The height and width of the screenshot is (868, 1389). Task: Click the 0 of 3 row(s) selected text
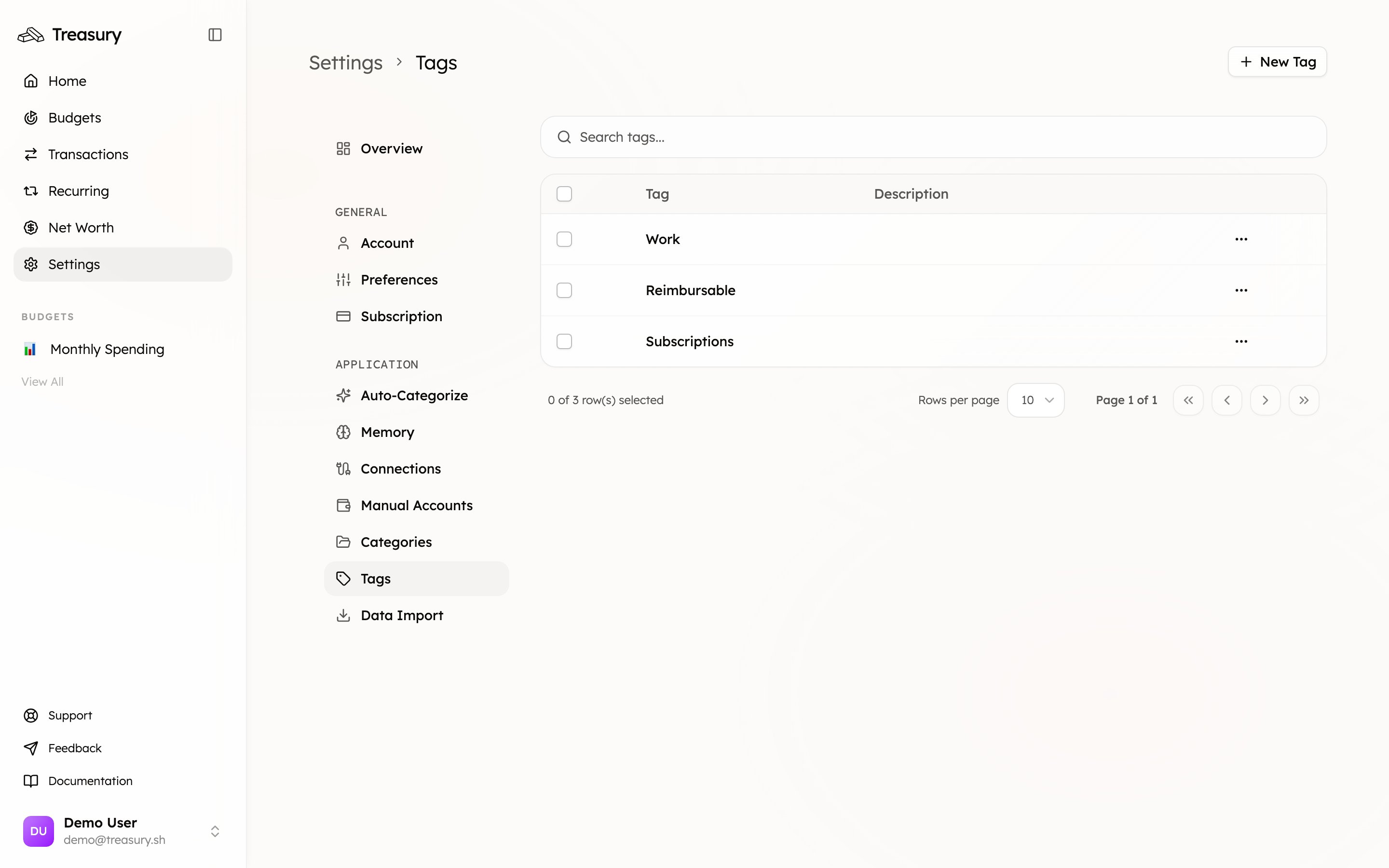click(606, 400)
